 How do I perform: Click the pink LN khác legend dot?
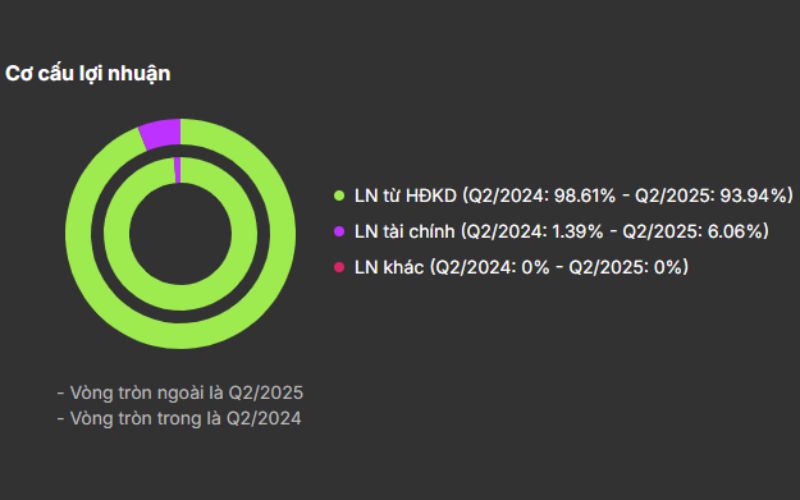coord(338,267)
